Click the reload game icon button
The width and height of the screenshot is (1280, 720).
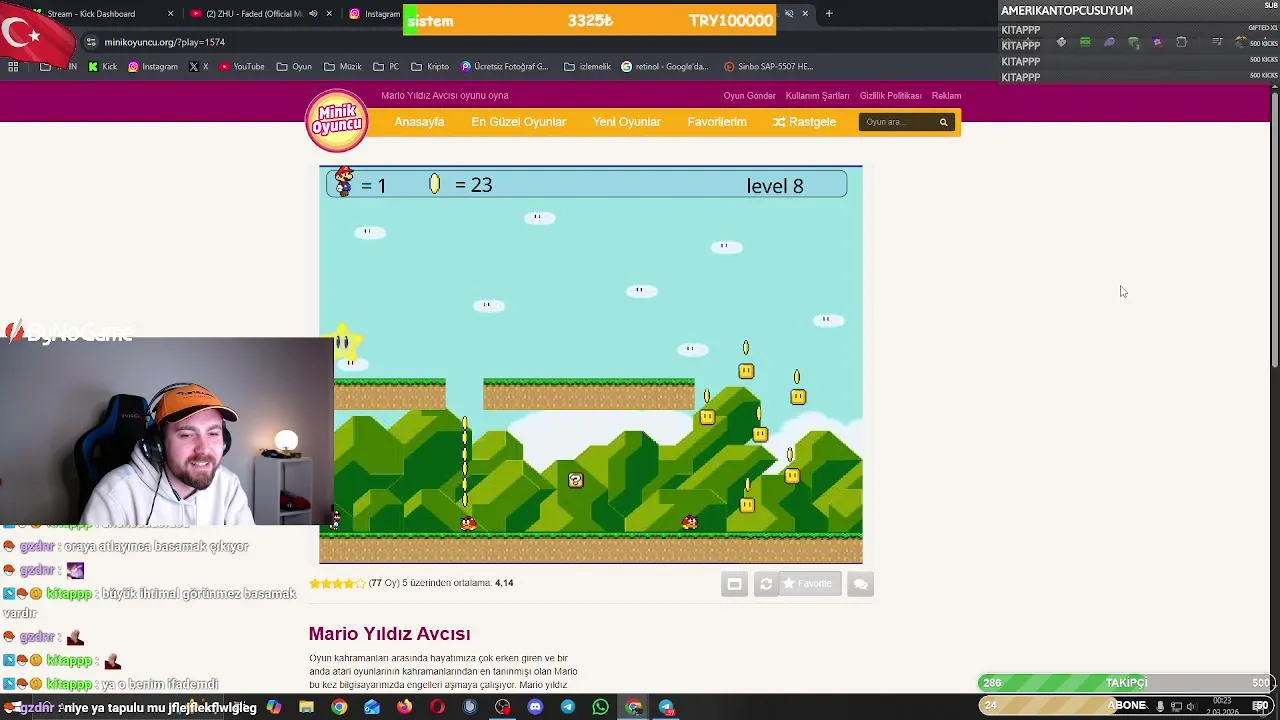tap(766, 584)
